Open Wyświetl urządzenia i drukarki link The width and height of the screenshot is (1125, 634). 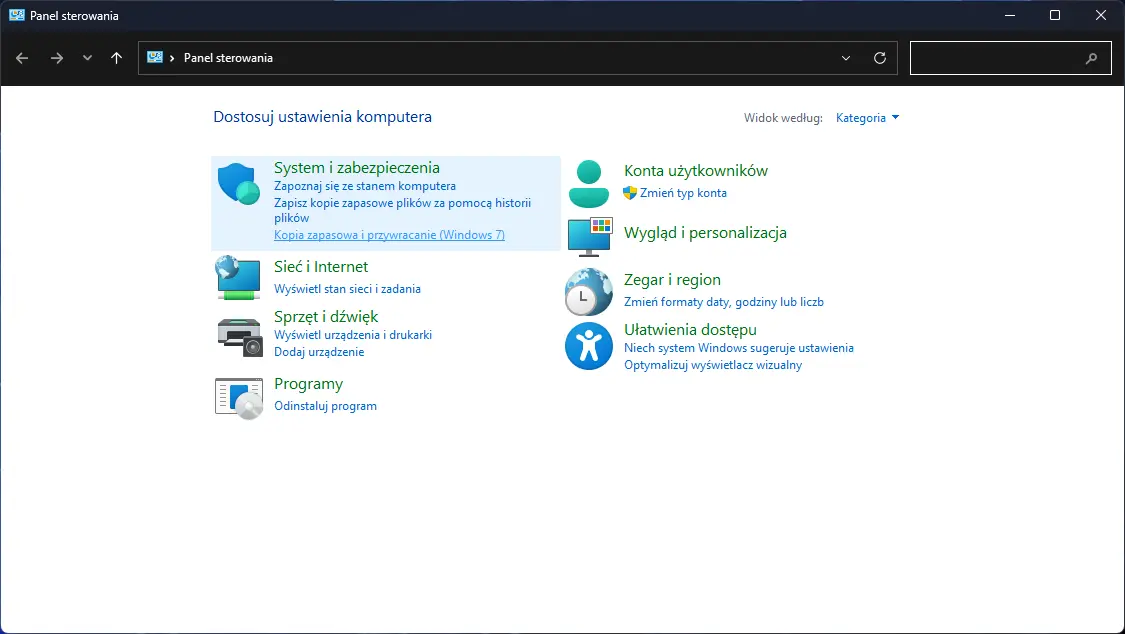353,335
